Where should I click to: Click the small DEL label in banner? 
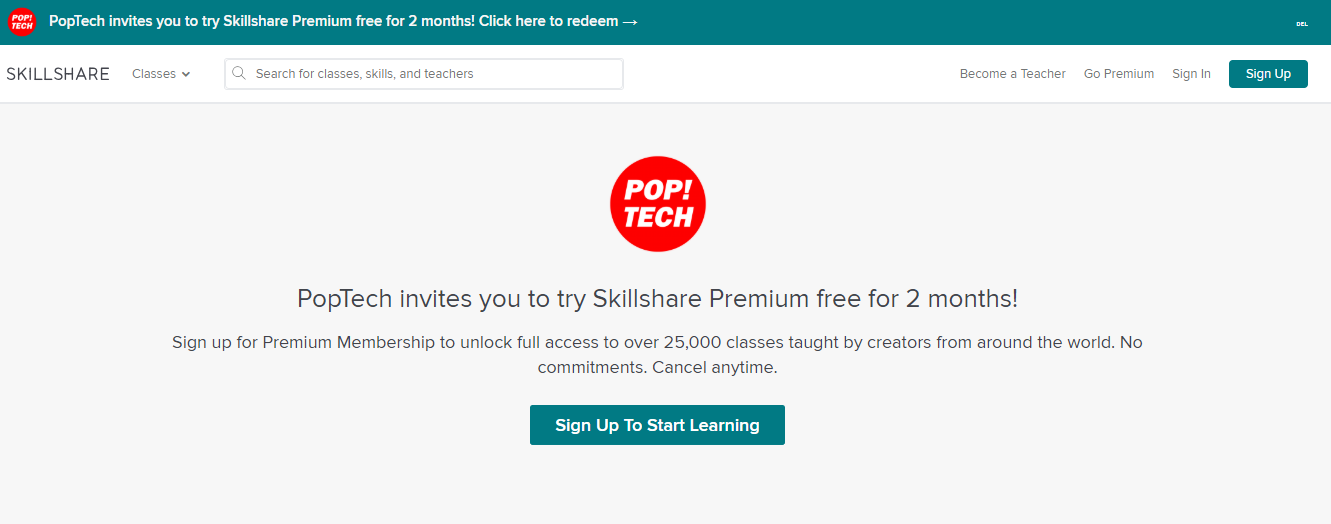pos(1302,23)
